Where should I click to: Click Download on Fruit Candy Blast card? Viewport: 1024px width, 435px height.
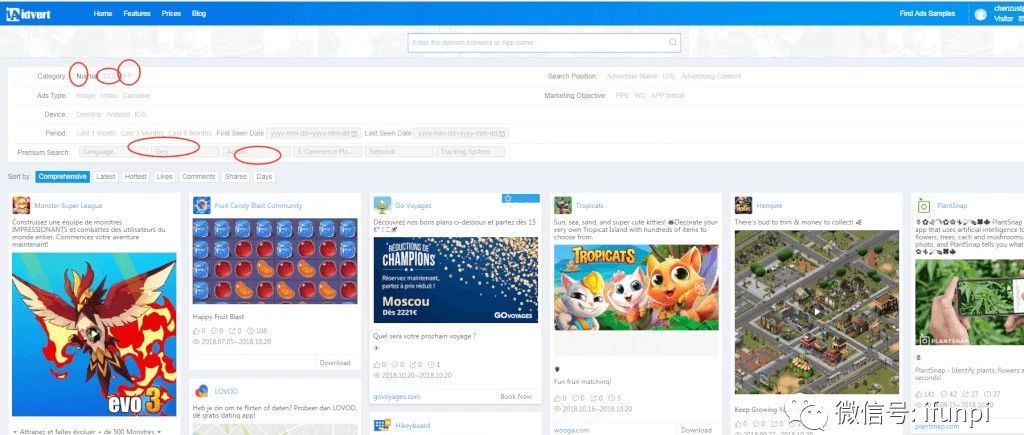pyautogui.click(x=335, y=363)
